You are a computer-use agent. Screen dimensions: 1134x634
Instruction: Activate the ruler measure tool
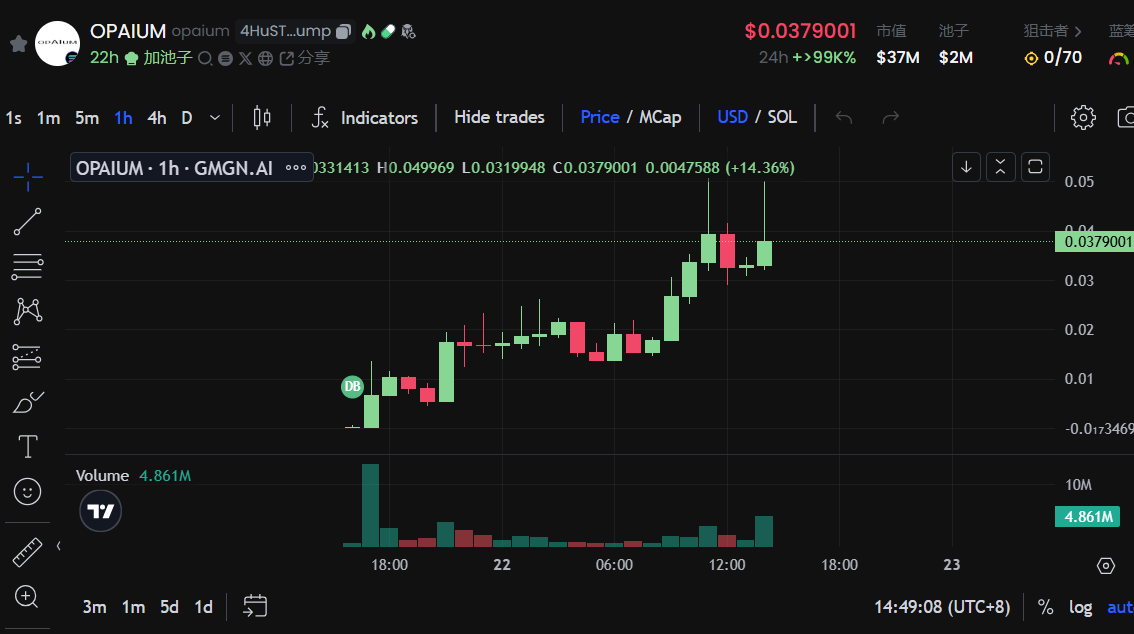28,552
